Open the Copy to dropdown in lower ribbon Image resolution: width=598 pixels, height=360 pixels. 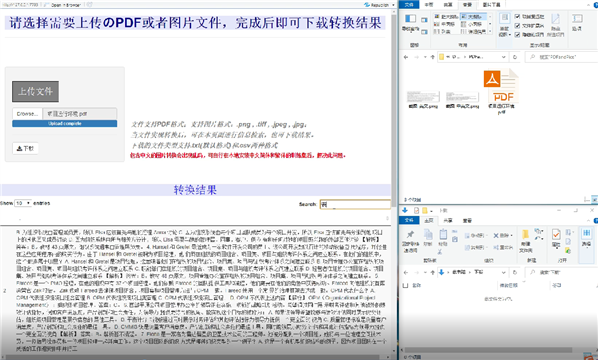[x=477, y=248]
